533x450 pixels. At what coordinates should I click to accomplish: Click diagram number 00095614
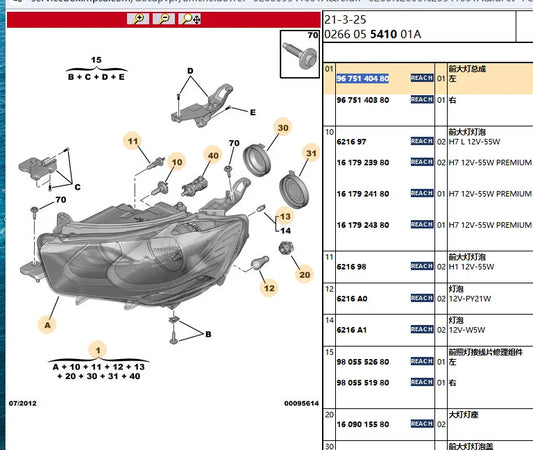302,403
